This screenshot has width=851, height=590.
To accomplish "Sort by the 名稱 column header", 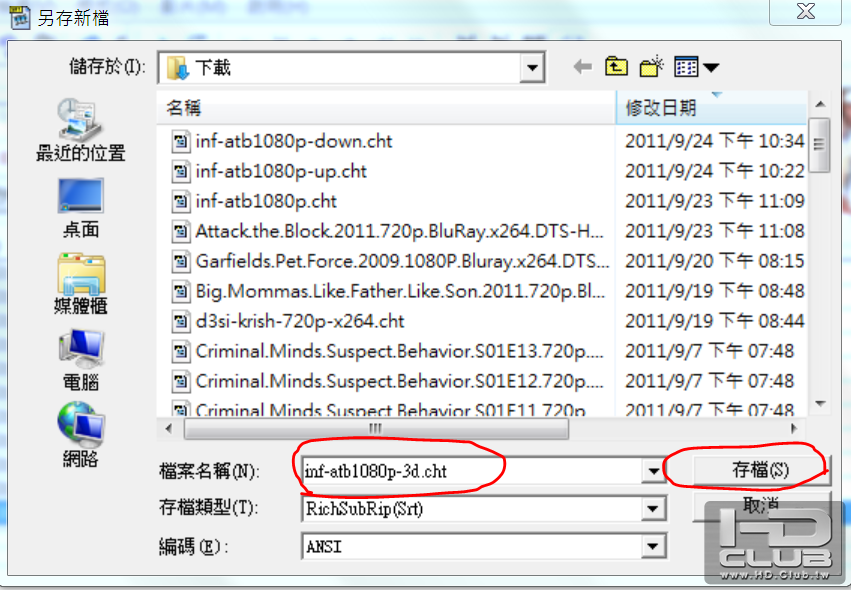I will (386, 108).
